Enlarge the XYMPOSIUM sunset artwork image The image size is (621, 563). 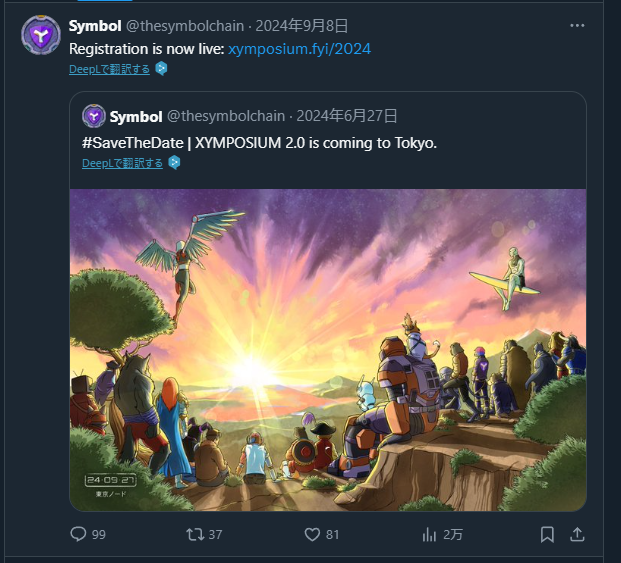click(327, 349)
